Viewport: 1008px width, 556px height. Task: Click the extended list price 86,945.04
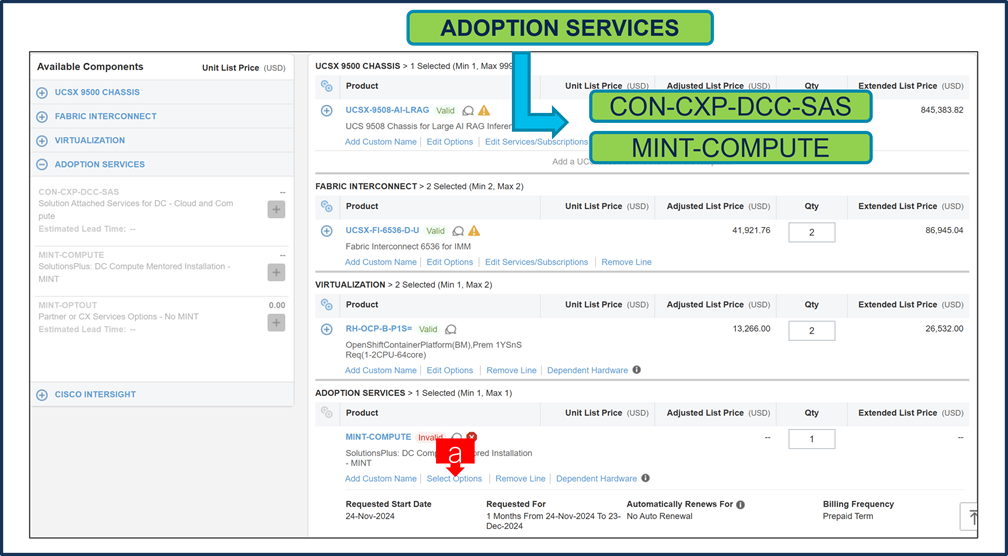tap(944, 230)
